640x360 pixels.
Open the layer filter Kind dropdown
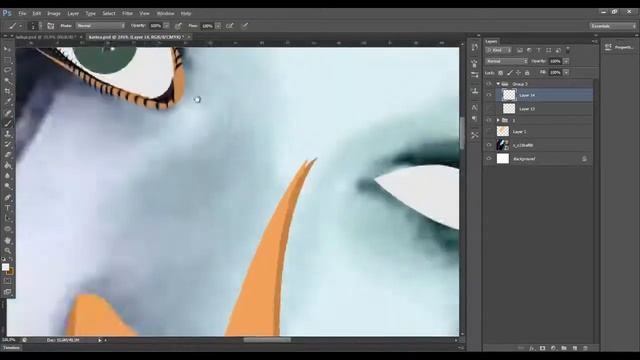click(499, 50)
